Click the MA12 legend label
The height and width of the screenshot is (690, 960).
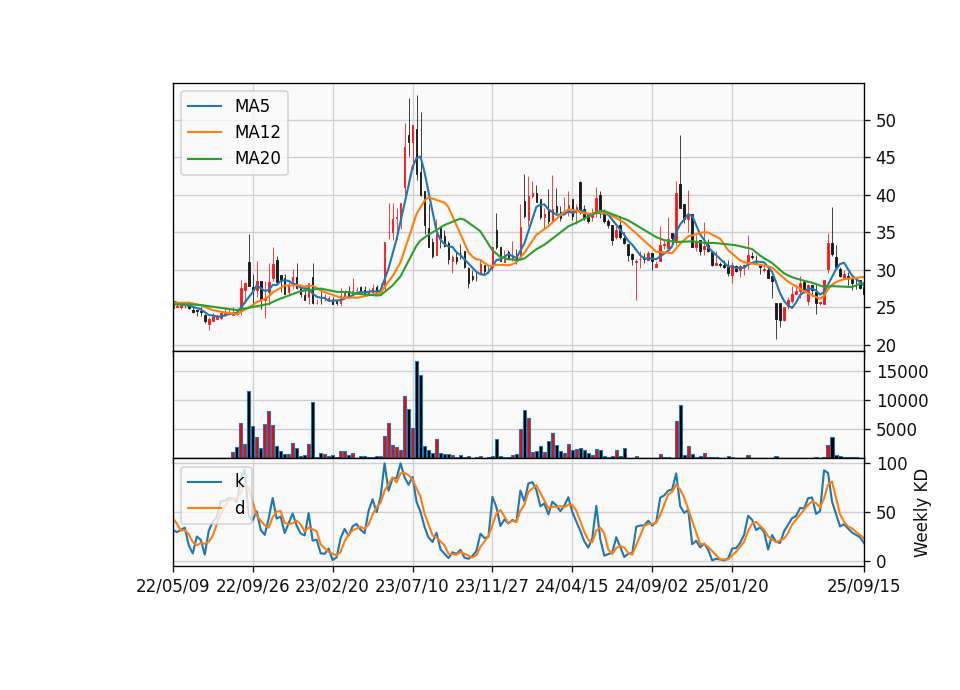(x=257, y=132)
